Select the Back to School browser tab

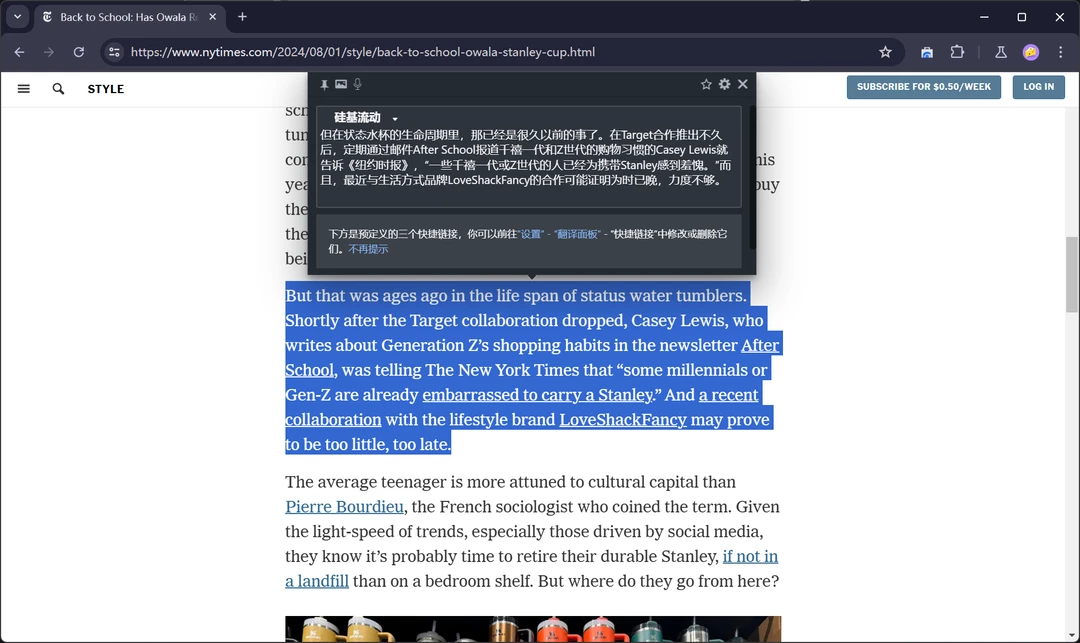point(129,17)
